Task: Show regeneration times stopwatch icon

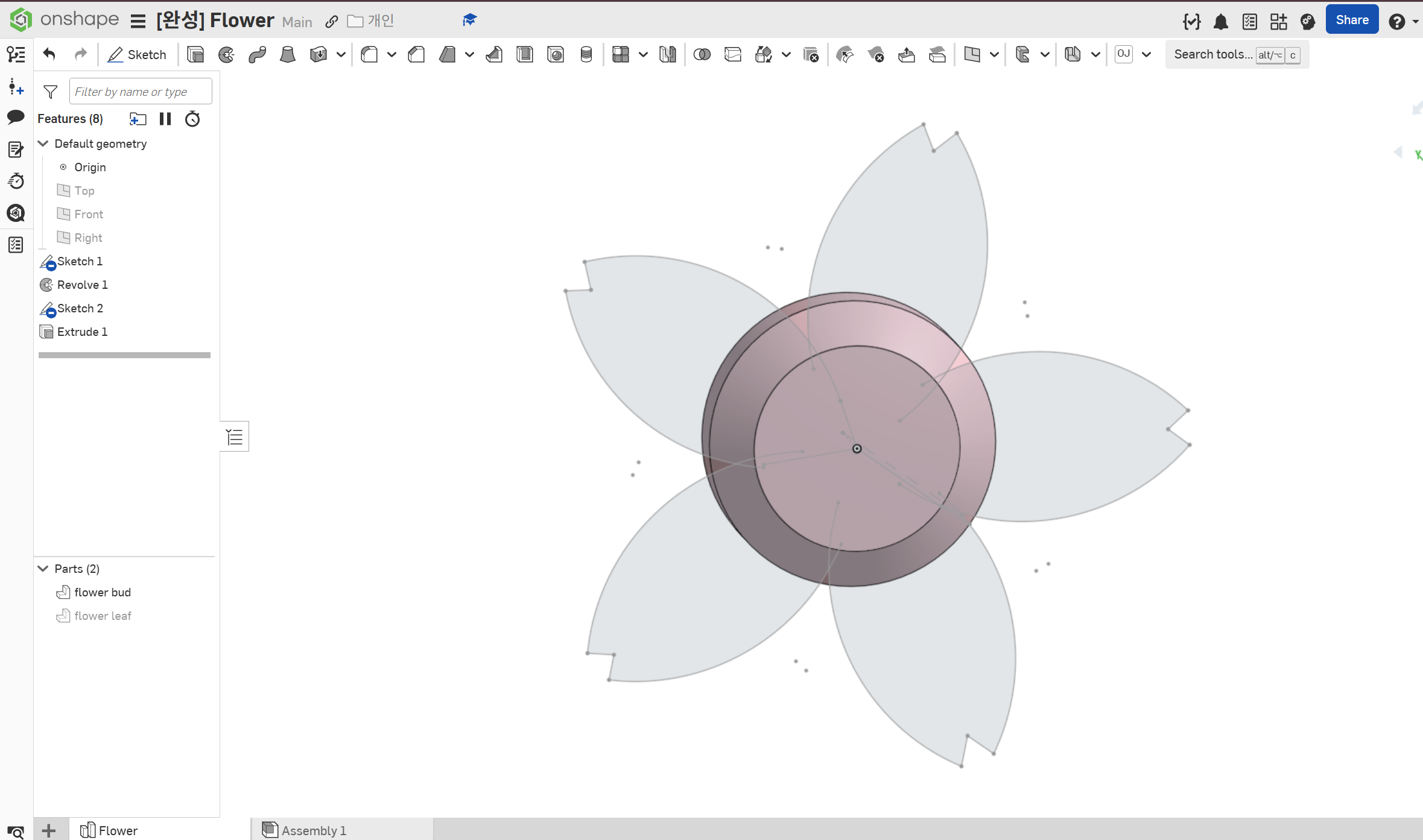Action: (x=192, y=119)
